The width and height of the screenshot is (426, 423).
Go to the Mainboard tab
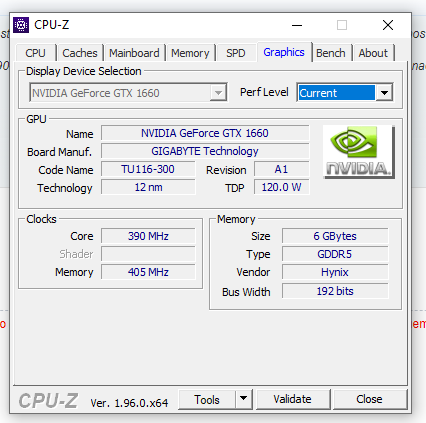[134, 53]
